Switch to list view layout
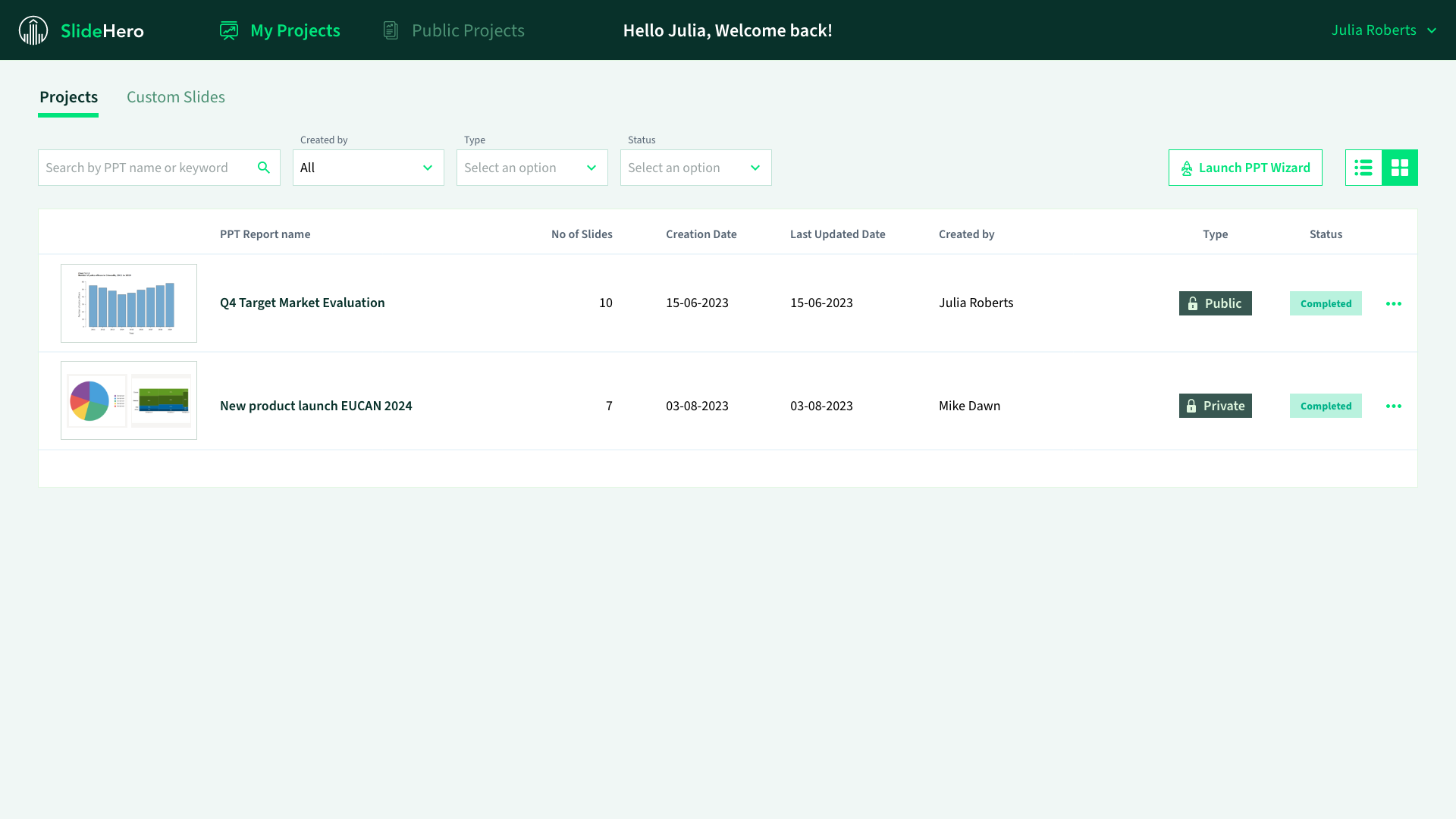 click(x=1363, y=168)
